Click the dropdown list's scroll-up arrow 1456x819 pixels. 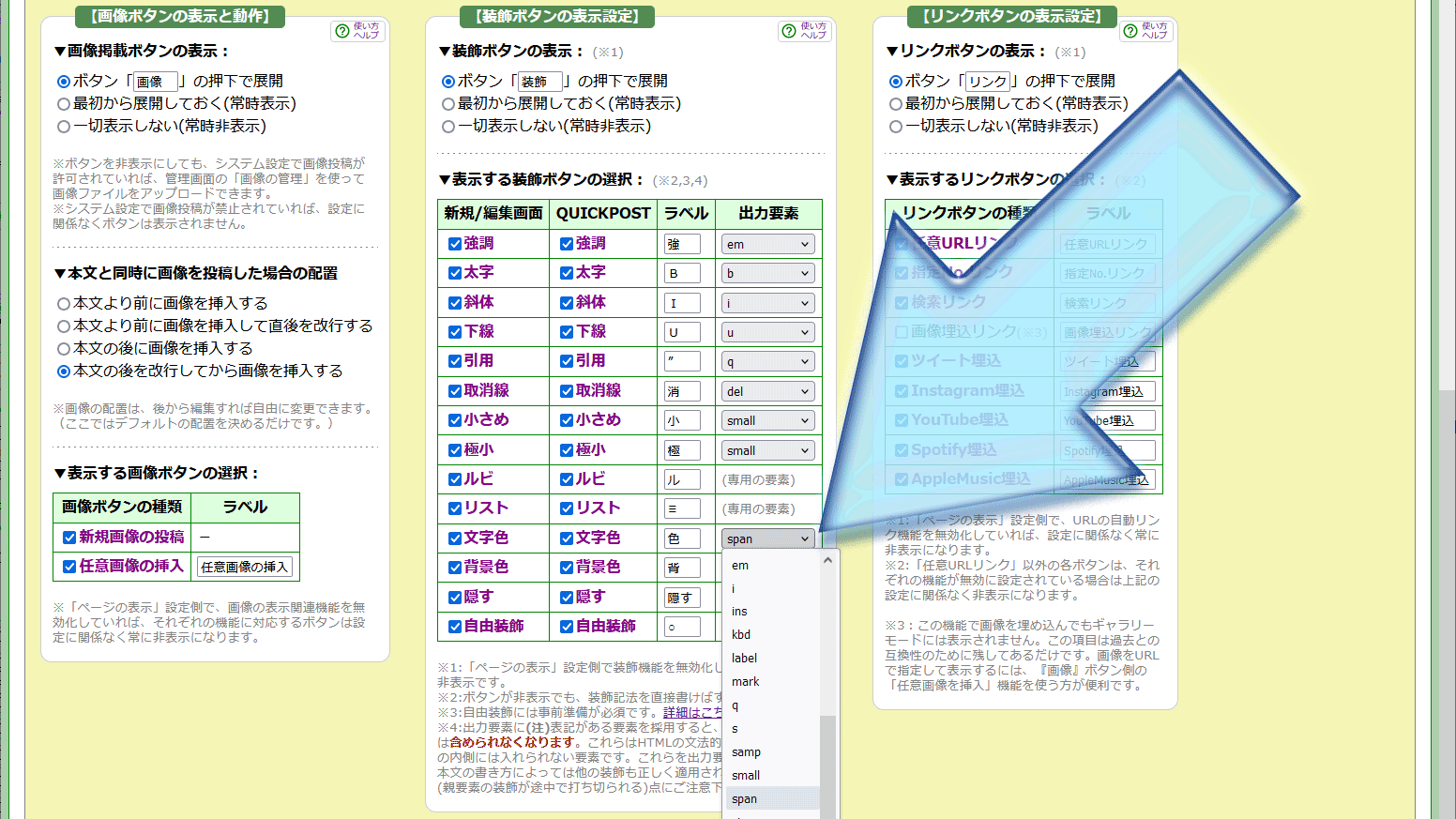pos(827,560)
